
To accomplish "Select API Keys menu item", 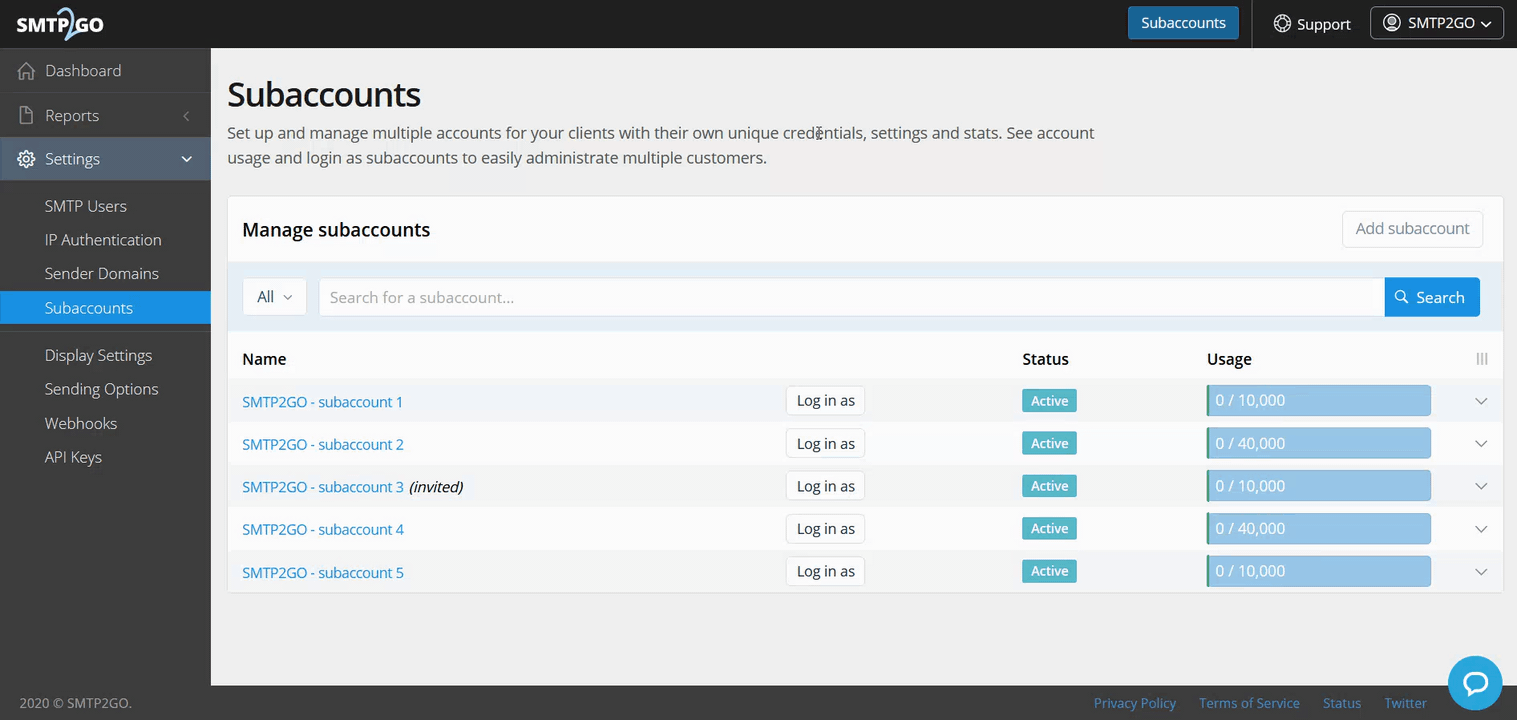I will pos(73,457).
